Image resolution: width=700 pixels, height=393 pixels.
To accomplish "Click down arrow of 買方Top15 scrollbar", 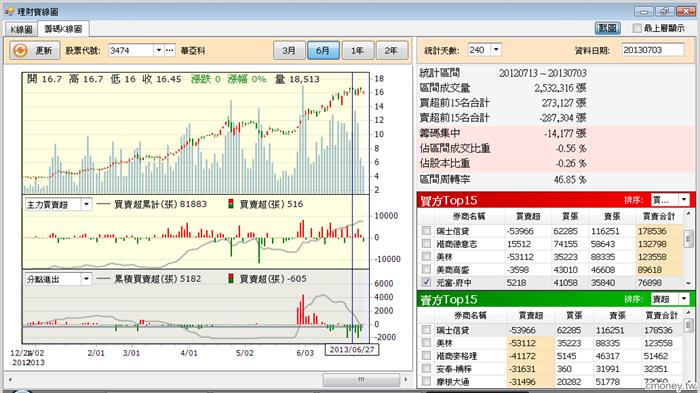I will coord(688,283).
